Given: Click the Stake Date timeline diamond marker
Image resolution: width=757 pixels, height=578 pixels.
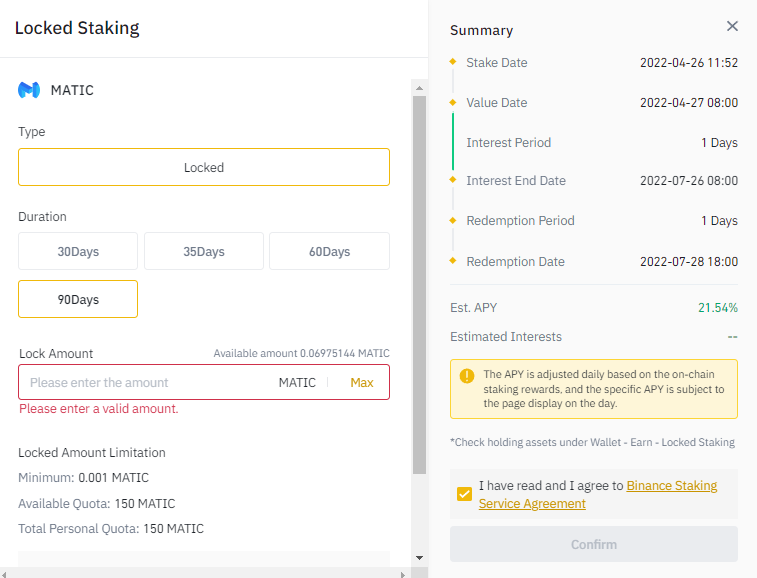Looking at the screenshot, I should pyautogui.click(x=453, y=61).
